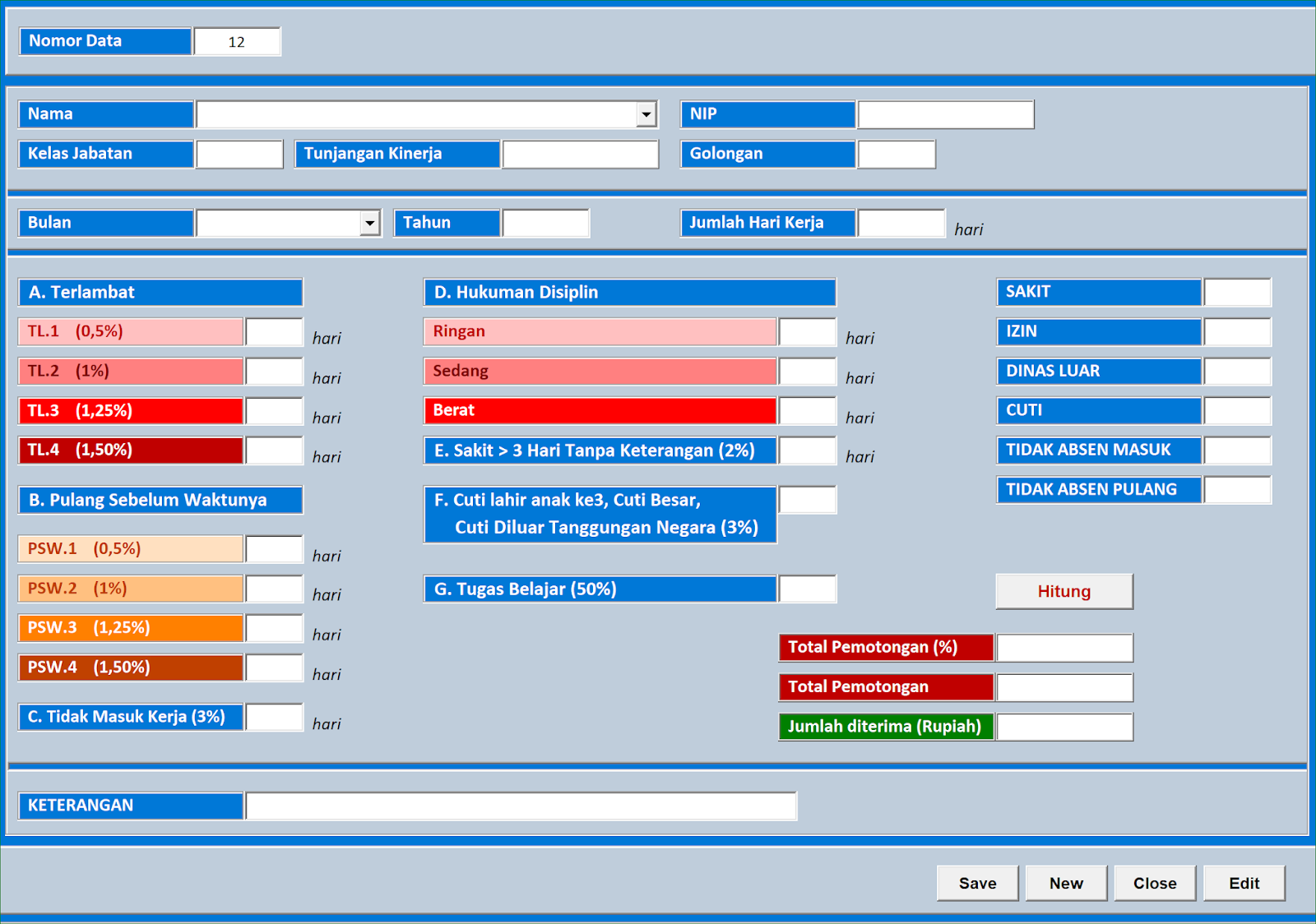Select the Tahun input box
Screen dimensions: 1316x924
[545, 222]
